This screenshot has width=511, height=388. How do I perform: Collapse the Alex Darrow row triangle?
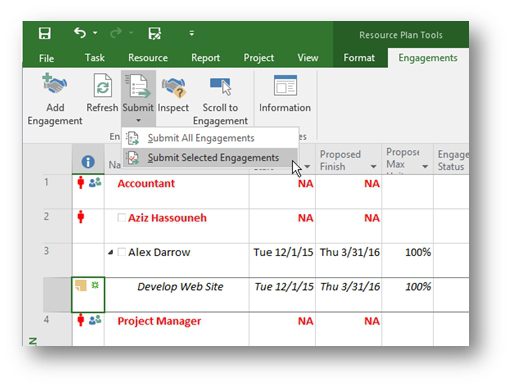111,253
